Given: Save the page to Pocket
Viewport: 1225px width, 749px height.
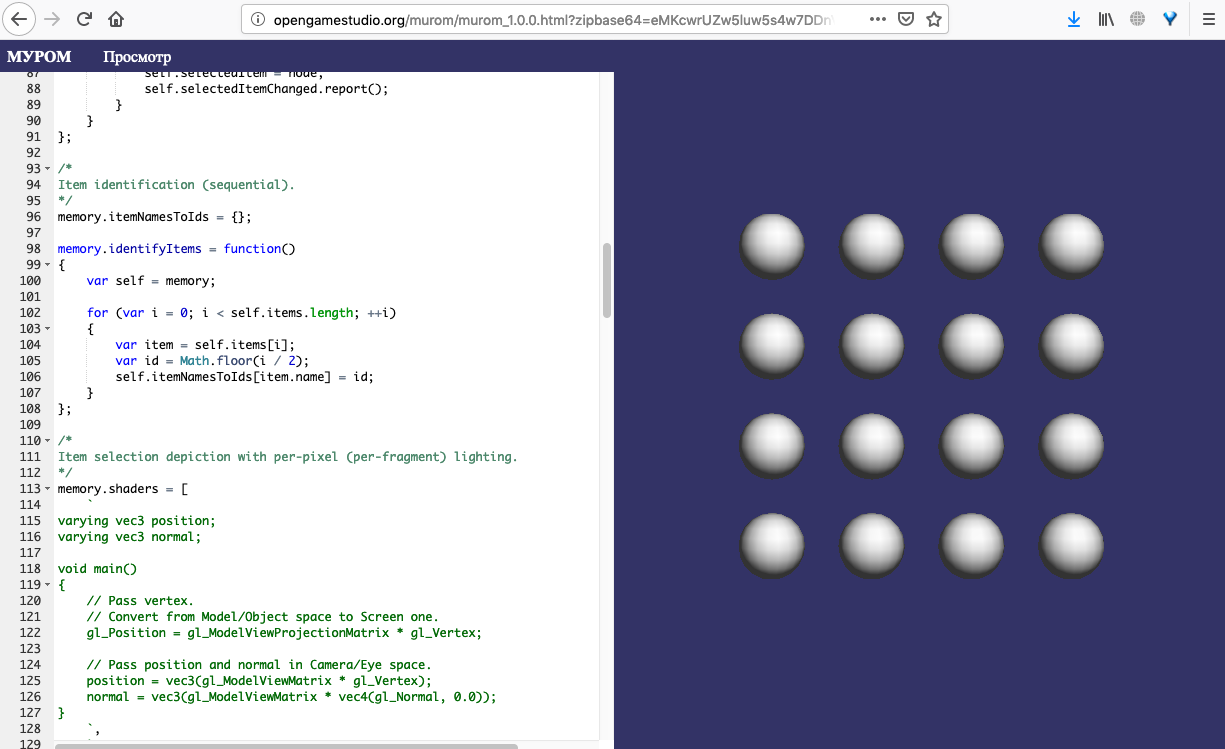Looking at the screenshot, I should (x=905, y=19).
